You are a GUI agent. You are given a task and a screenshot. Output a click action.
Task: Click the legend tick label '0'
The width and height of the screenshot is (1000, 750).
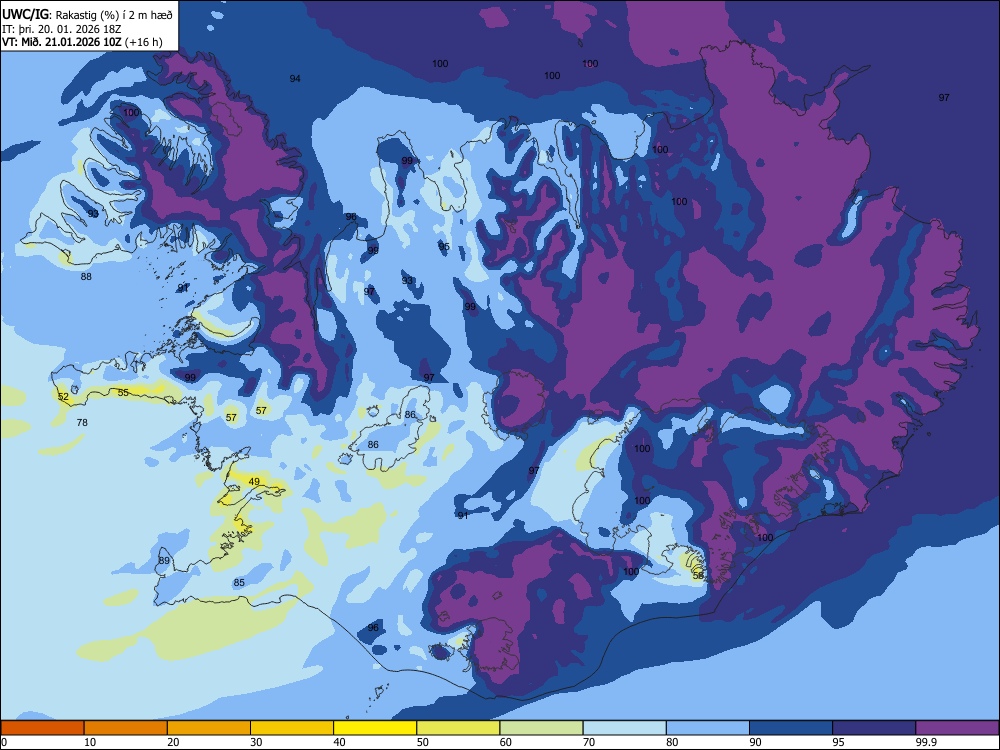tap(4, 742)
